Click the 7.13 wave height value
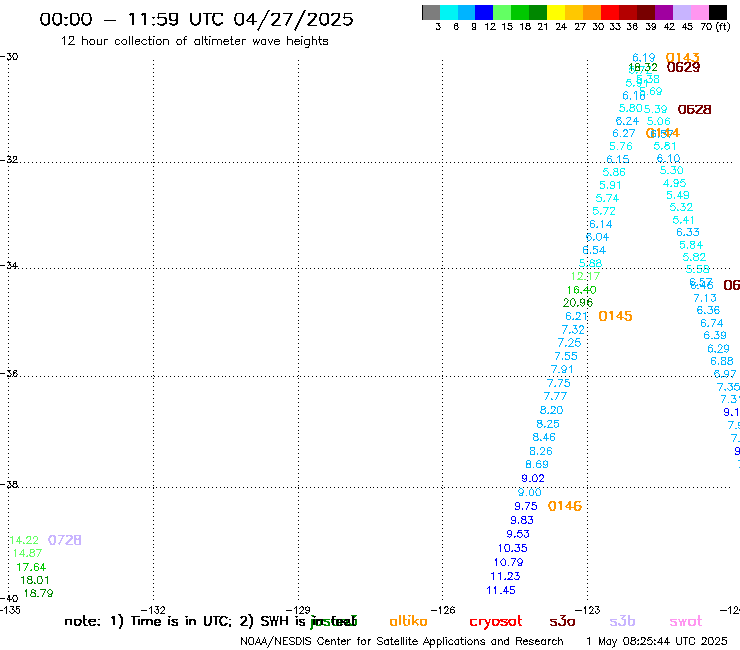Screen dimensions: 740x650 [x=705, y=298]
